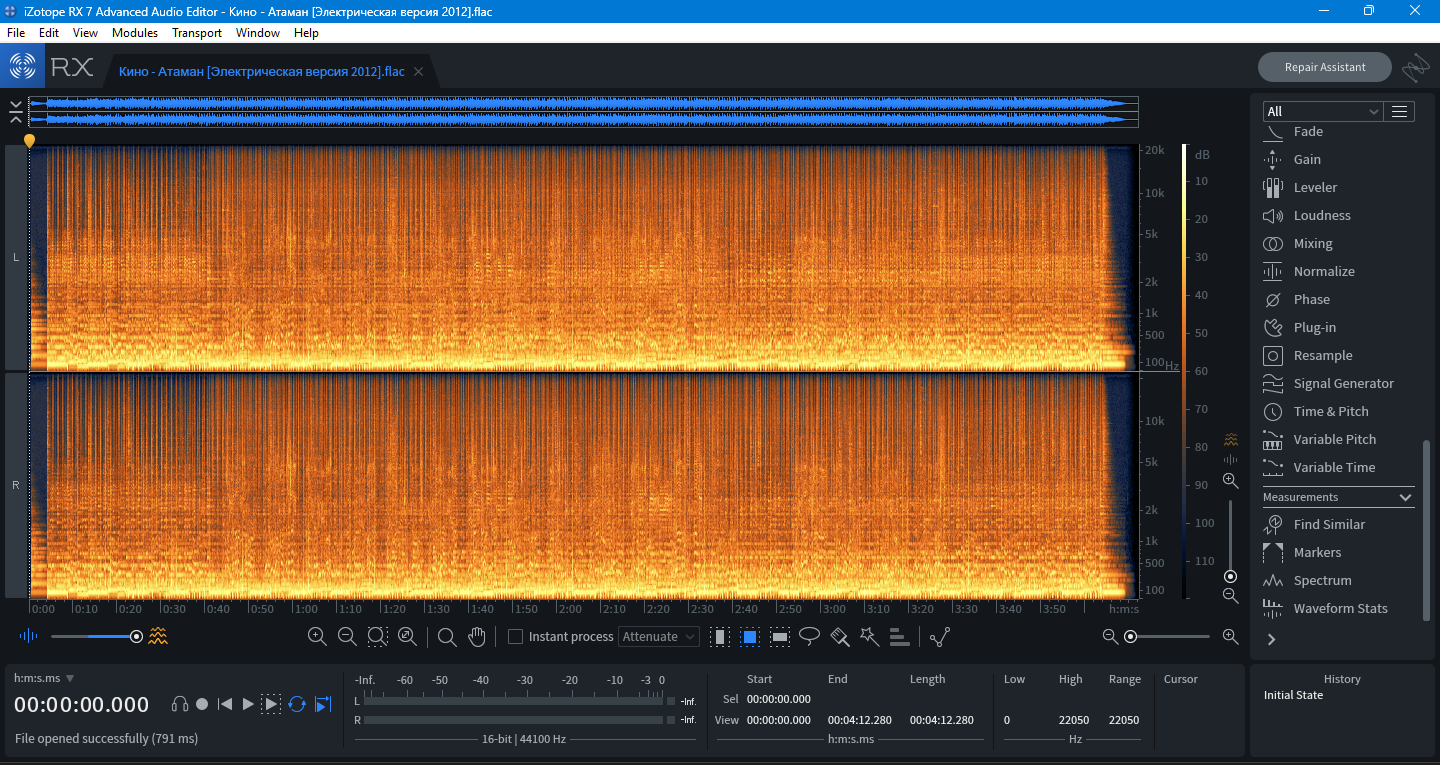
Task: Launch the Repair Assistant
Action: [x=1324, y=67]
